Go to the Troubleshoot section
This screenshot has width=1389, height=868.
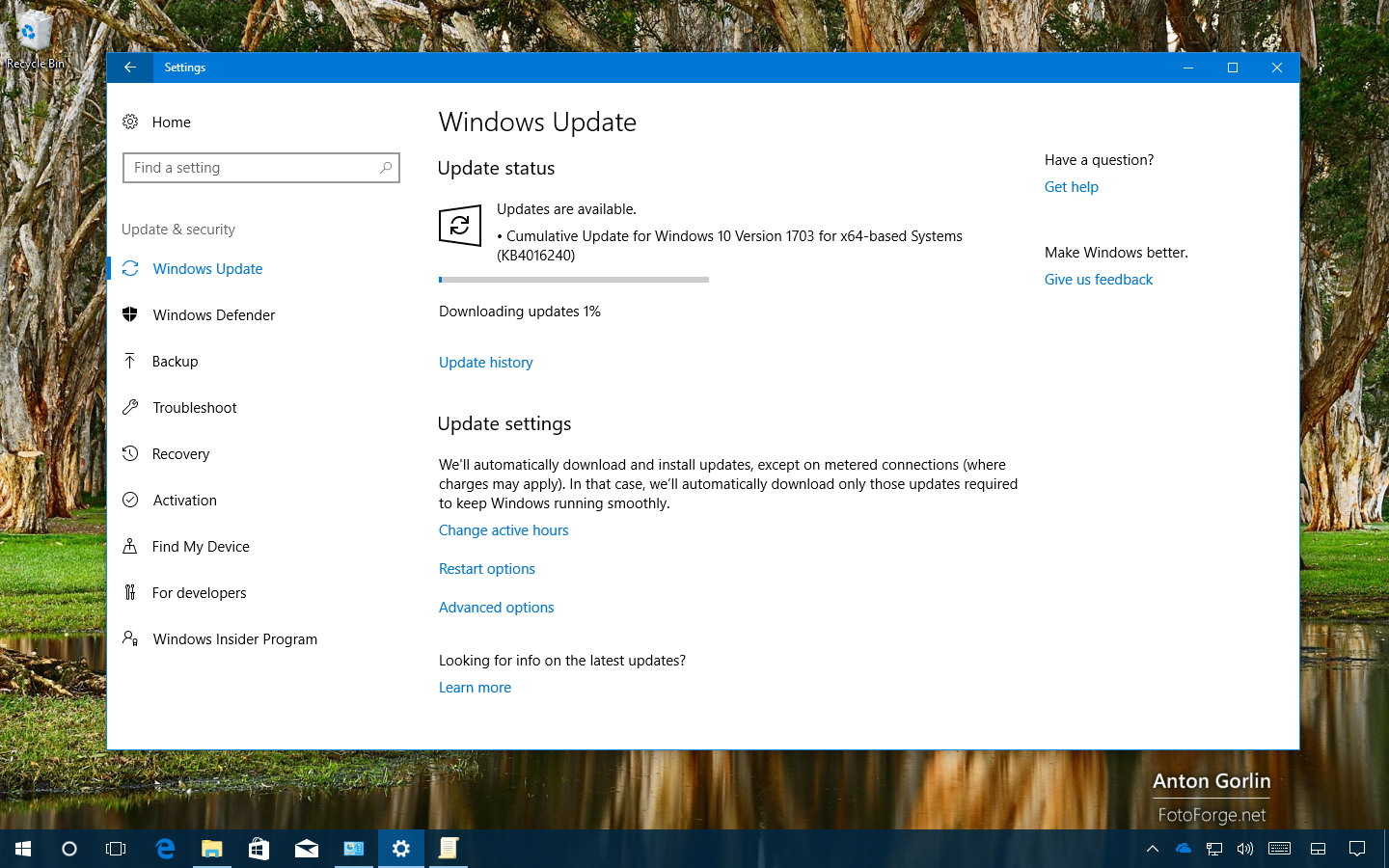pyautogui.click(x=194, y=408)
